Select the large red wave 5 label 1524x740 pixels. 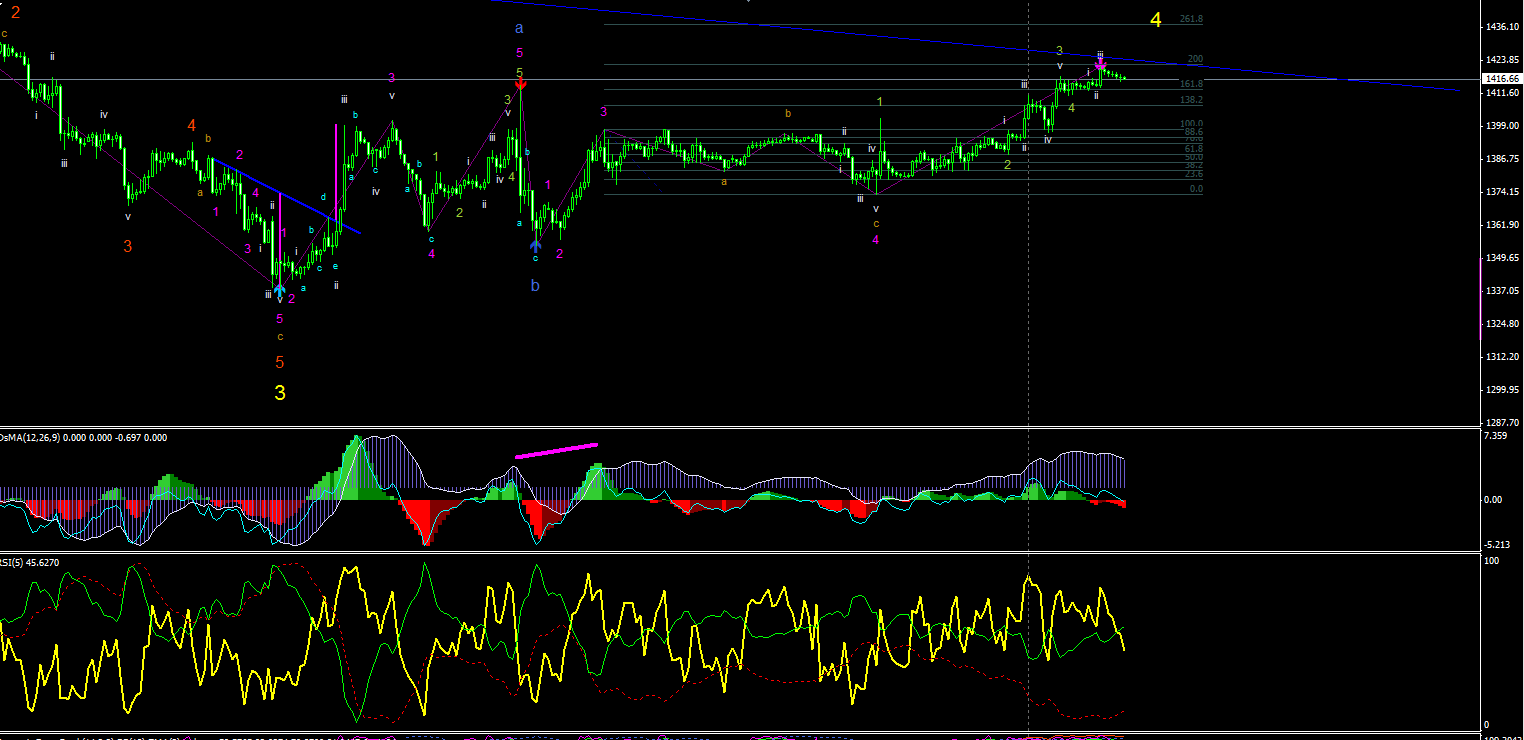tap(280, 362)
